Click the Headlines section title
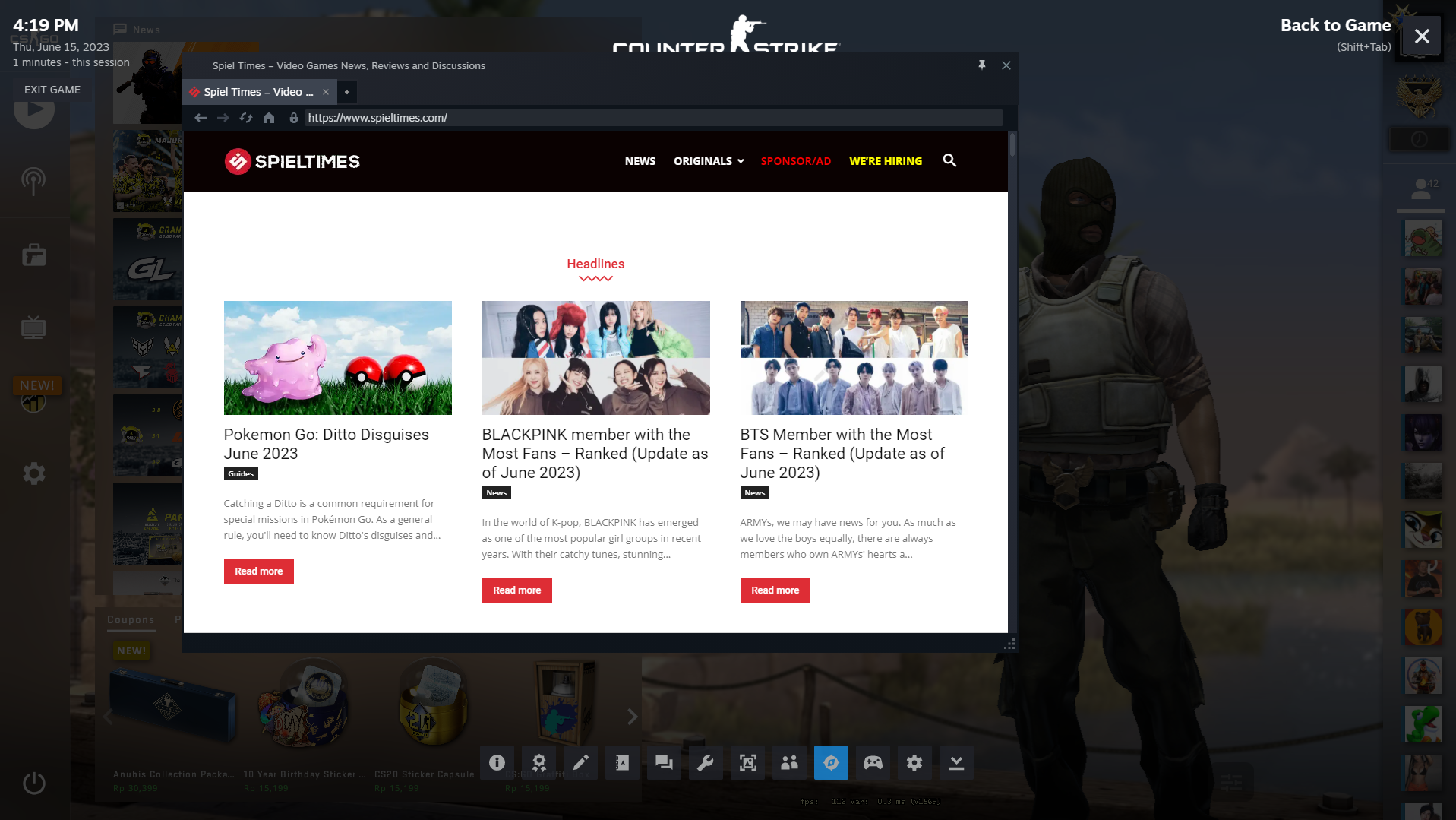Screen dimensions: 1456x820 coord(595,264)
